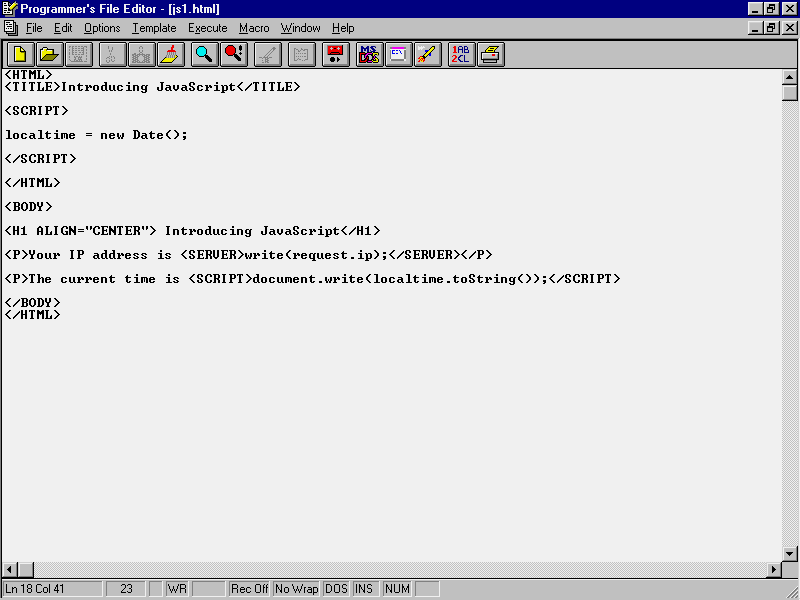This screenshot has width=800, height=600.
Task: Open the Execute menu
Action: coord(207,28)
